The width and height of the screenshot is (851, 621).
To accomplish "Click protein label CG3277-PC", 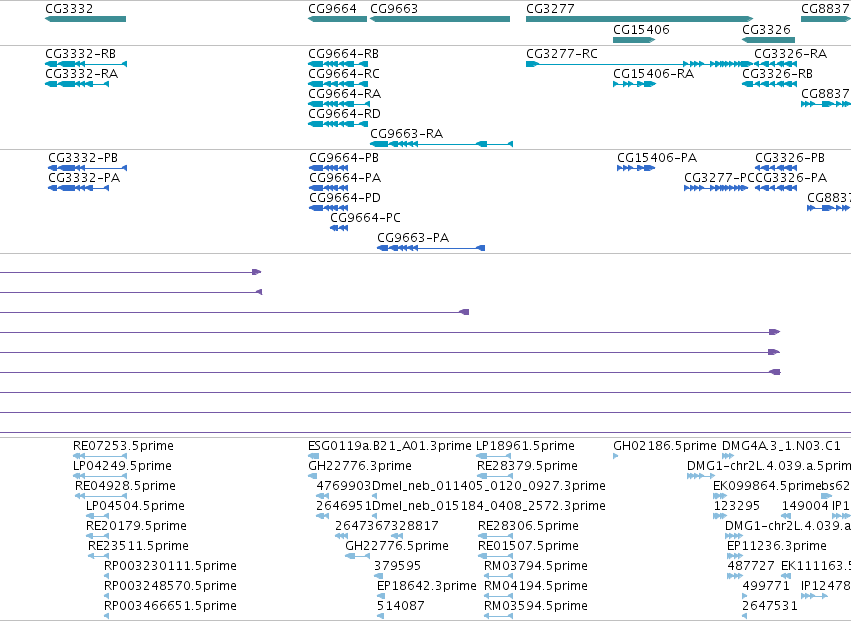I will click(719, 178).
